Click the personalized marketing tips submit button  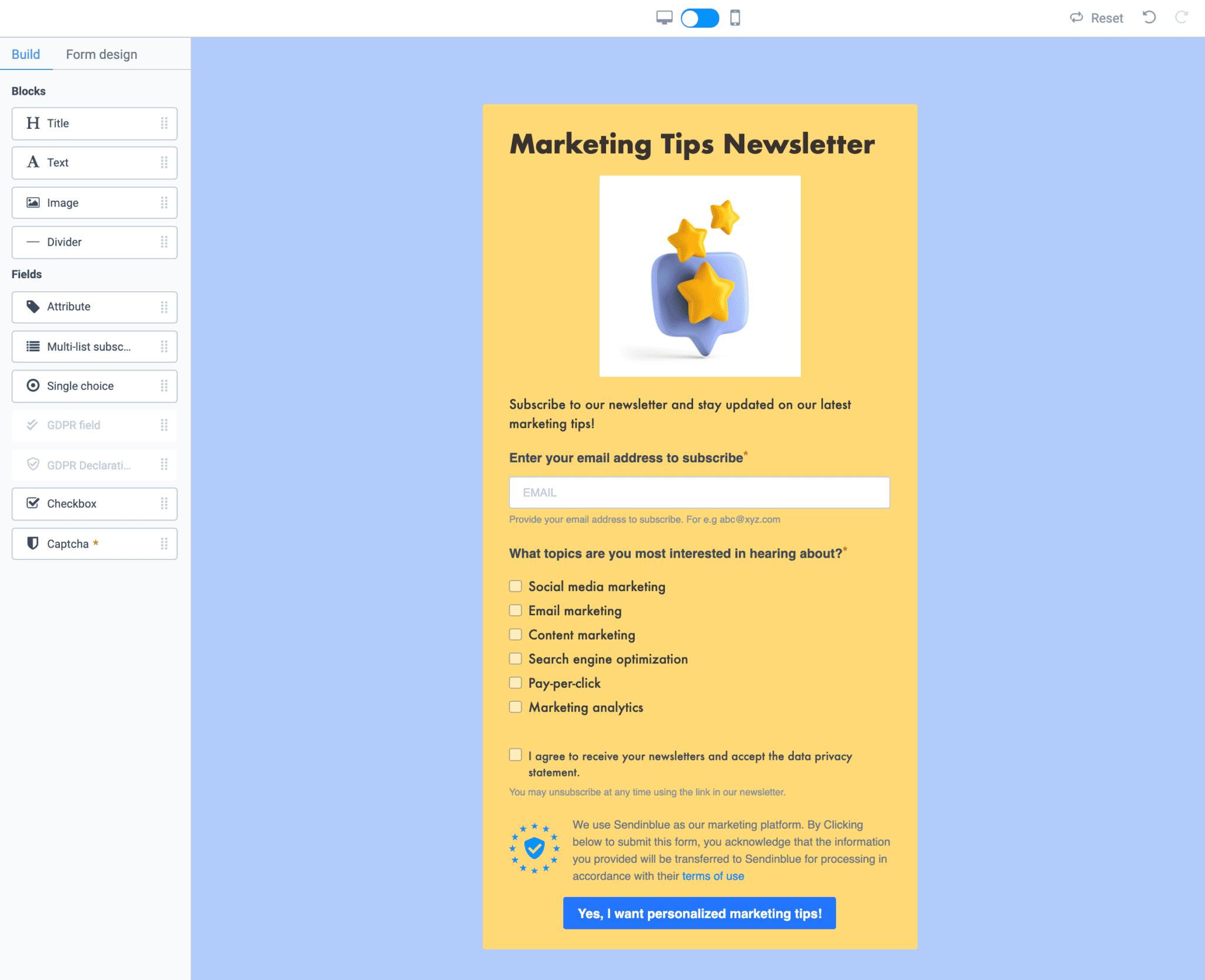tap(699, 913)
